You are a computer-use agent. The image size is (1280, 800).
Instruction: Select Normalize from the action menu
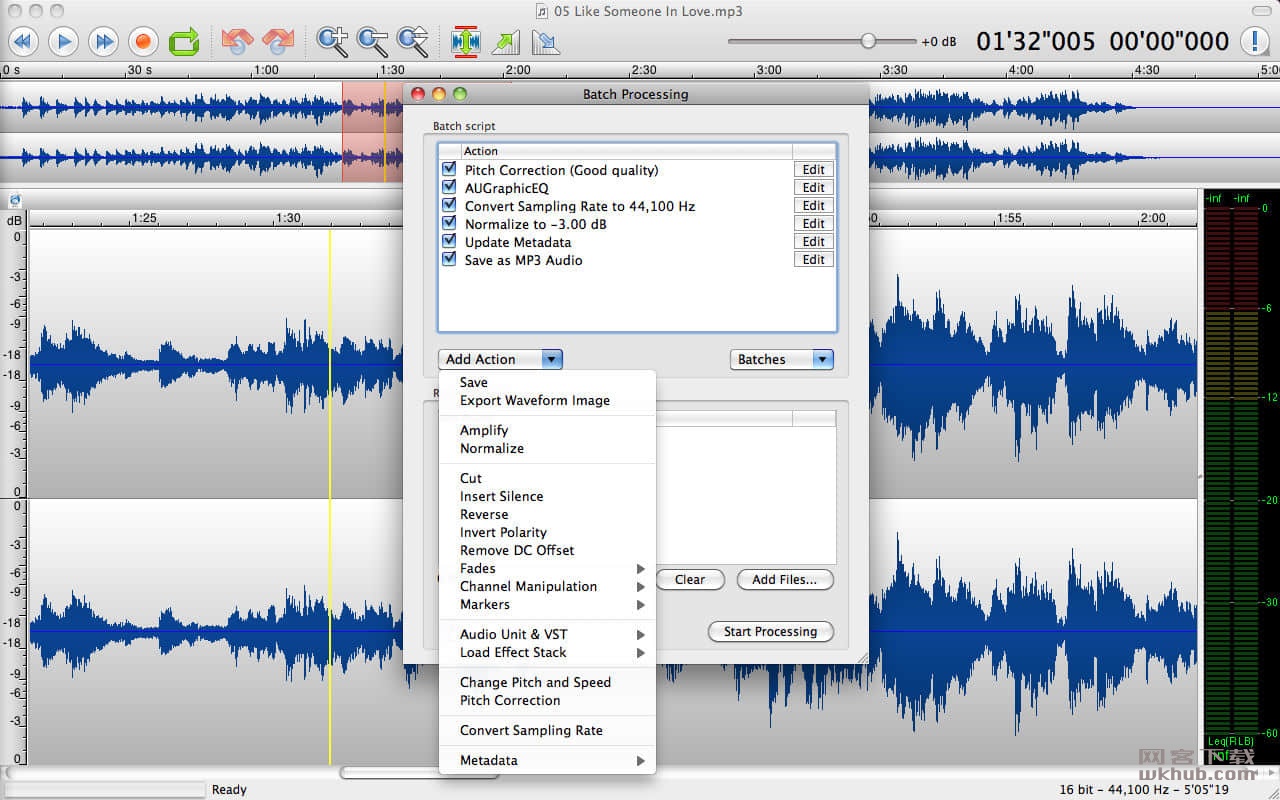547,448
